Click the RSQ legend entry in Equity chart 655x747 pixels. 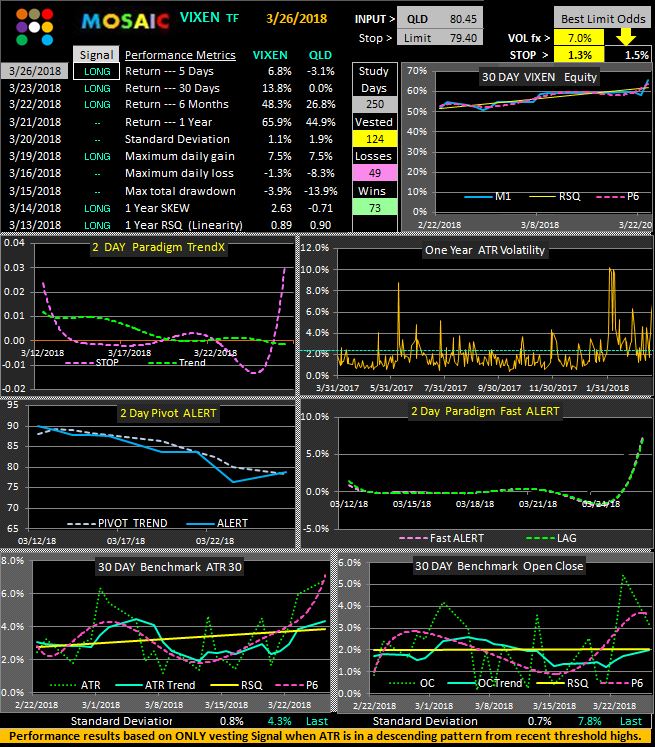click(555, 197)
